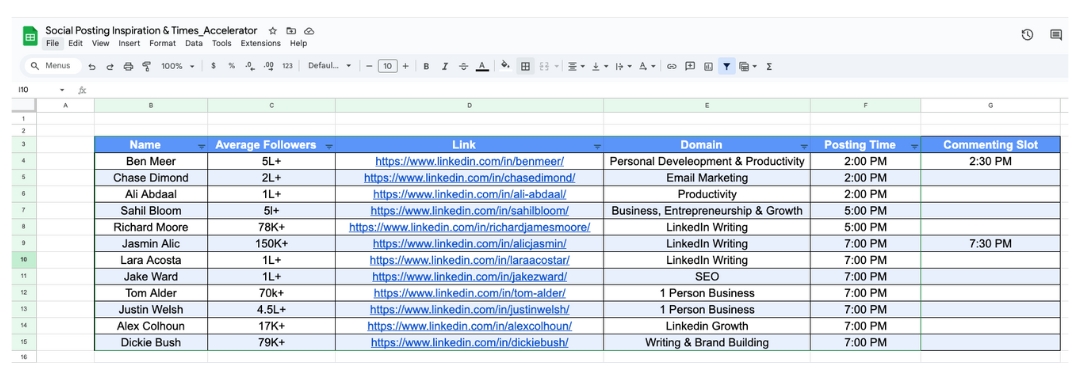
Task: Search the Menus box
Action: (x=53, y=66)
